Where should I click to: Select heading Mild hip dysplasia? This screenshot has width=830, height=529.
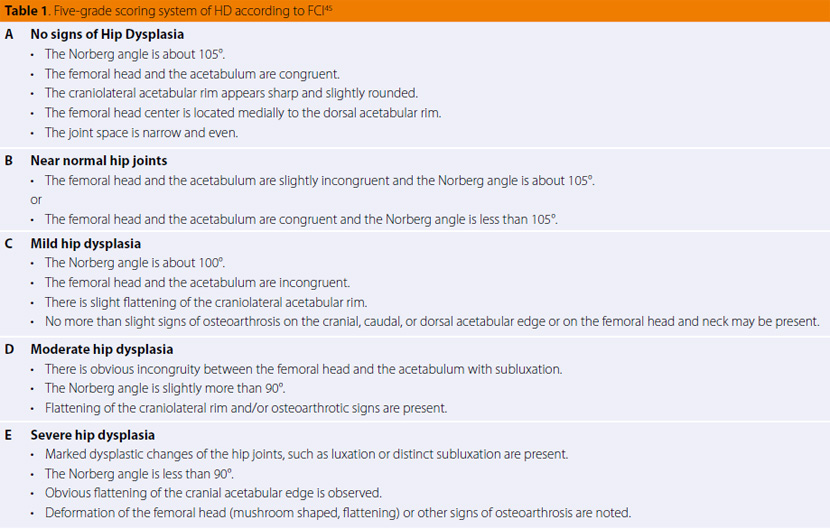(x=86, y=244)
